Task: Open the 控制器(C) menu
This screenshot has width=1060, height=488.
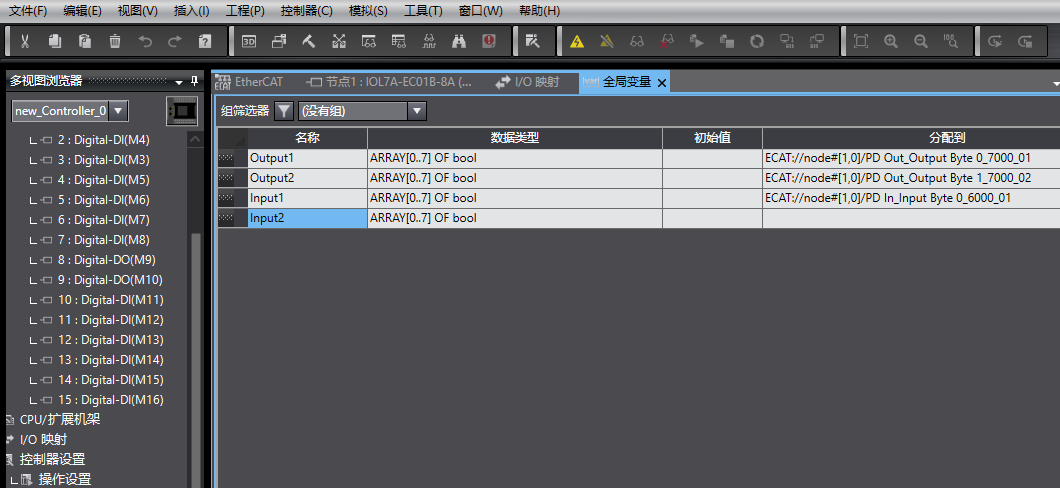Action: tap(306, 11)
